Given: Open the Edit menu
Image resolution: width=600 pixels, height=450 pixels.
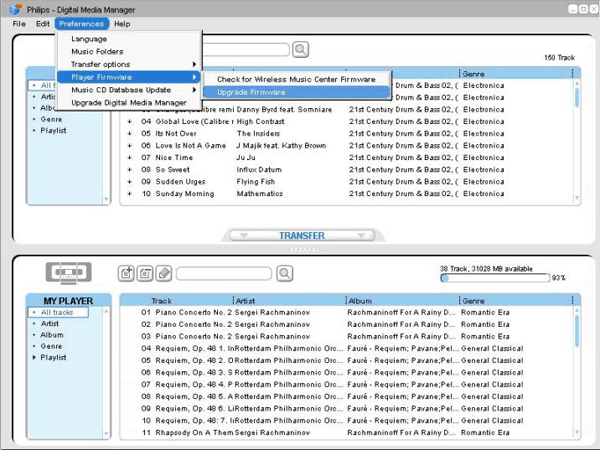Looking at the screenshot, I should (42, 24).
